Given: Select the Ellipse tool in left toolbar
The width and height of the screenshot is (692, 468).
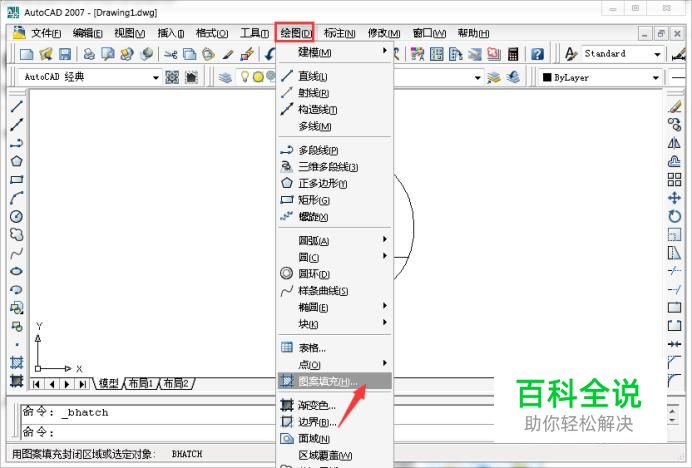Looking at the screenshot, I should (16, 271).
